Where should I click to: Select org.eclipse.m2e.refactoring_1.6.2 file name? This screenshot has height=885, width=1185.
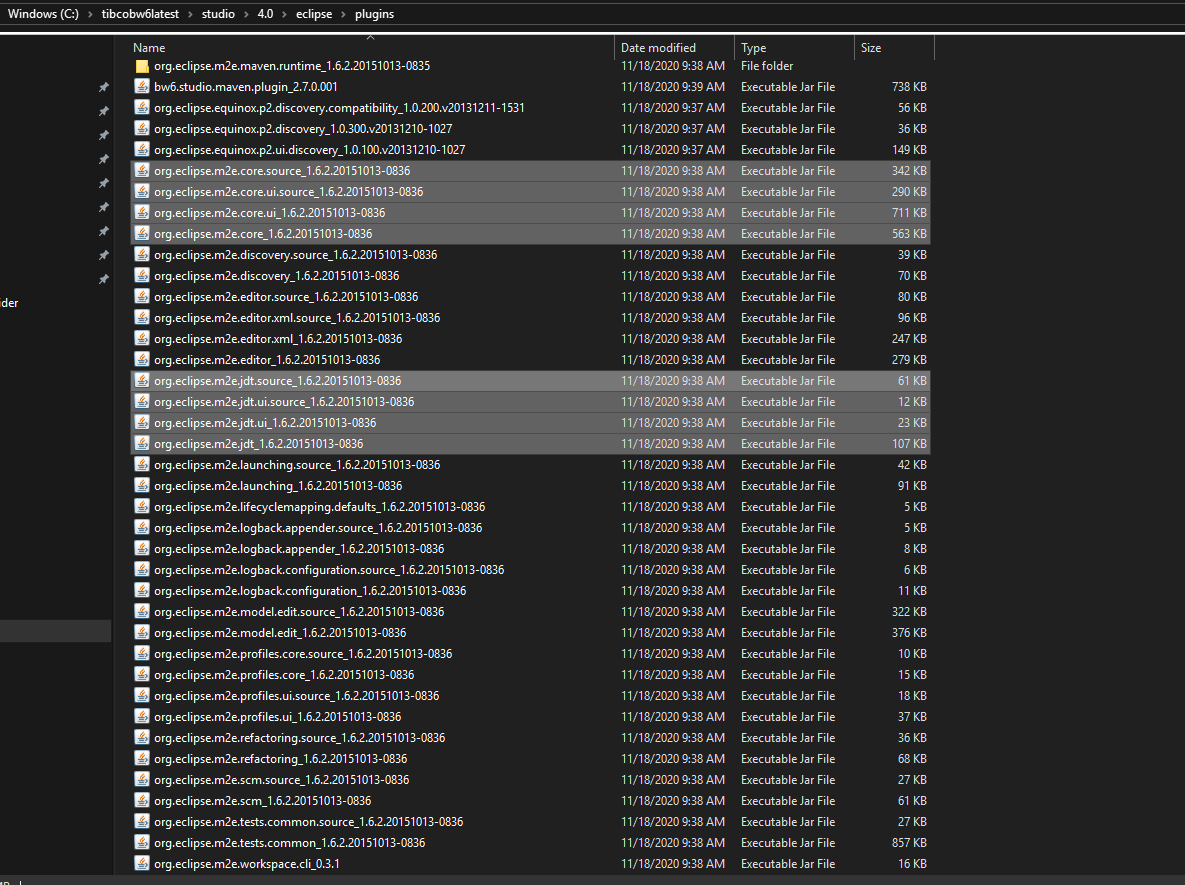tap(280, 759)
